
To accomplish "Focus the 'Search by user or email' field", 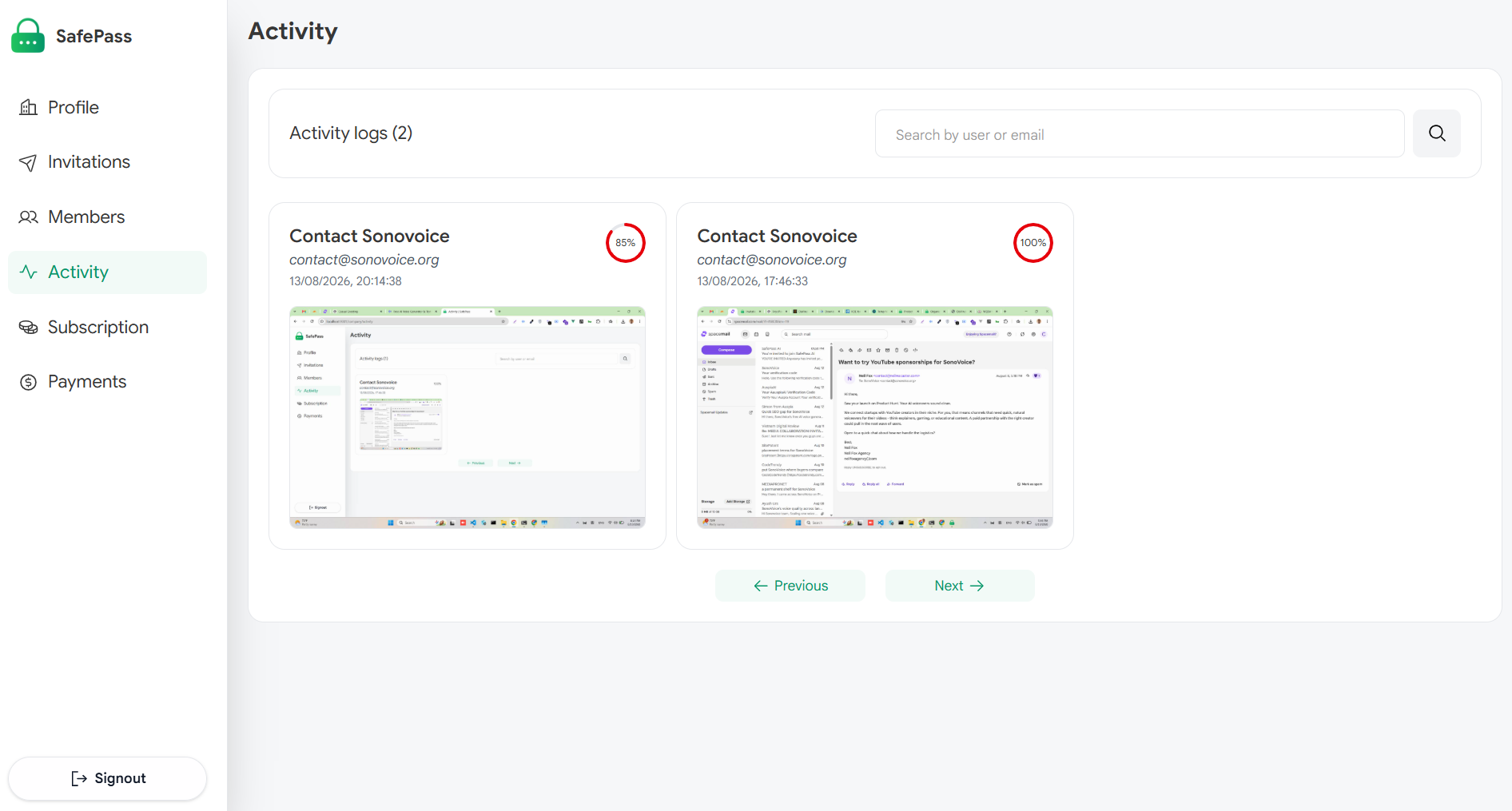I will tap(1140, 134).
